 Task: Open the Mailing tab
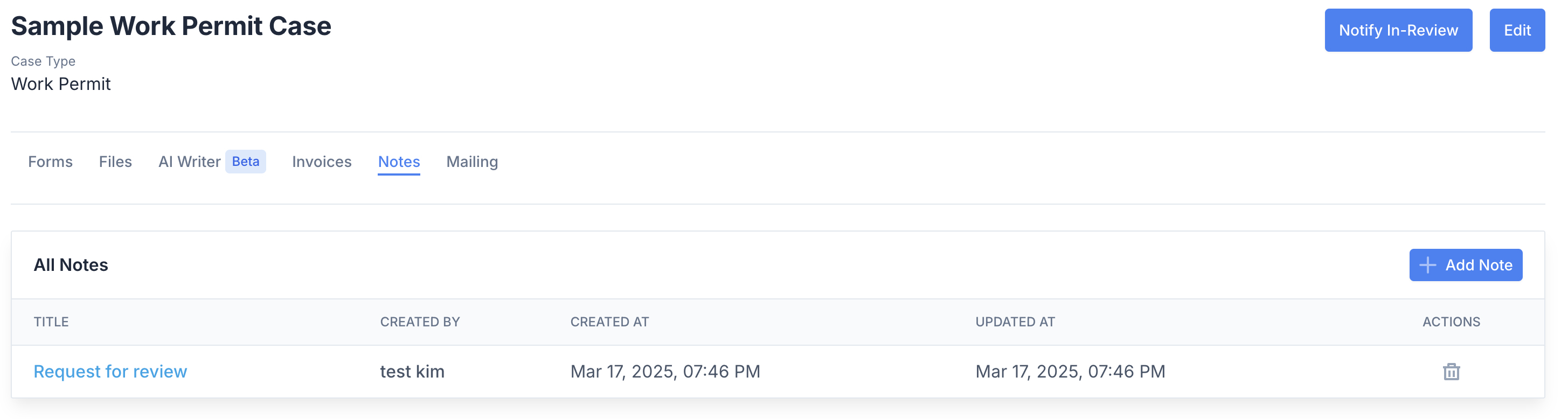(473, 162)
